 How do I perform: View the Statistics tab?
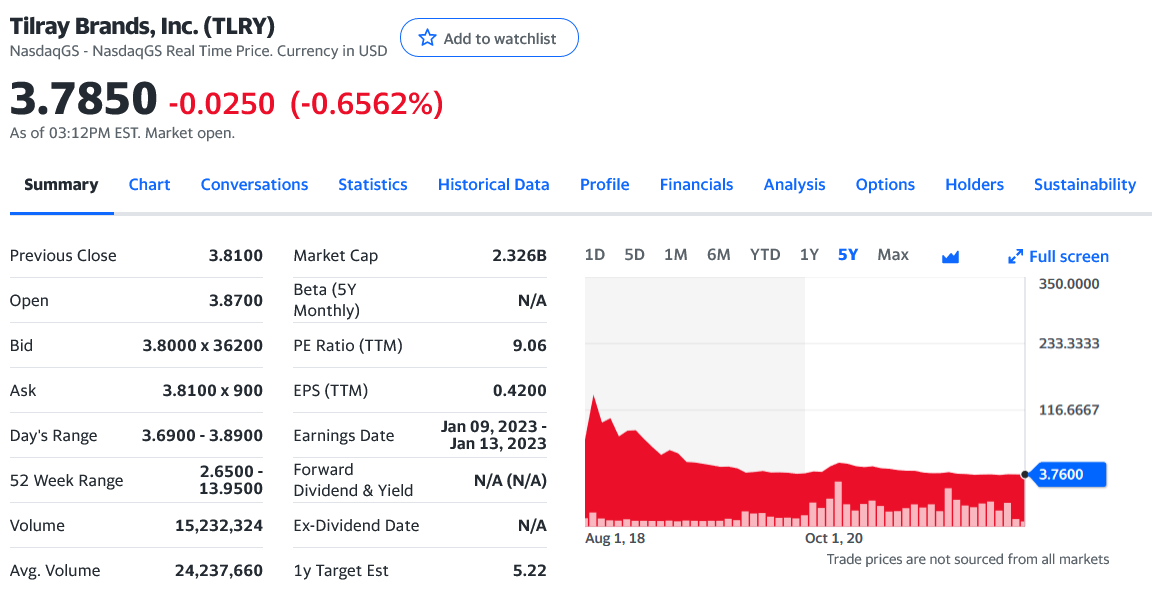coord(372,184)
